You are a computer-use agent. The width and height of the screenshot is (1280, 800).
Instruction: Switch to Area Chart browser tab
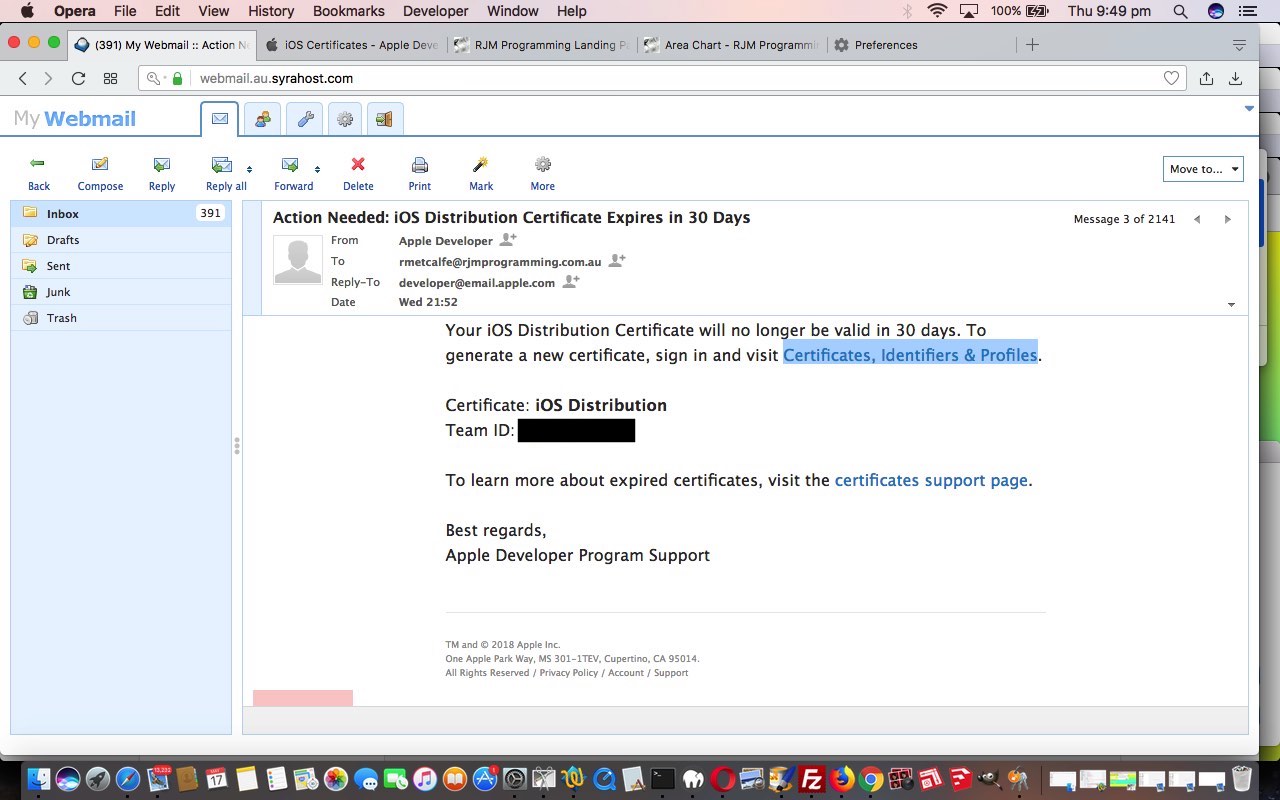[x=731, y=45]
